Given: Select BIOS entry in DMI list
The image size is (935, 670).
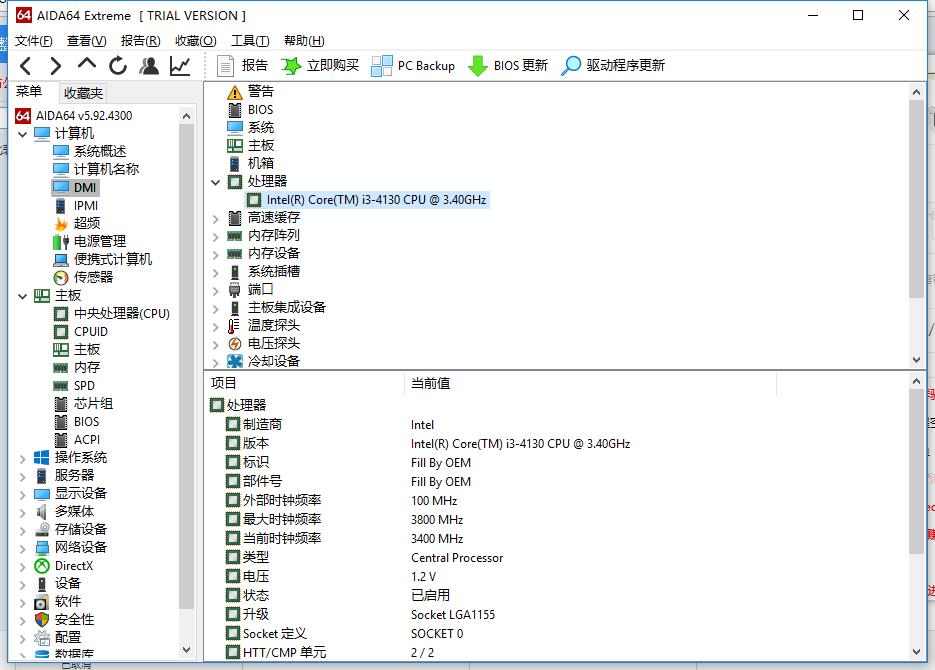Looking at the screenshot, I should point(250,110).
